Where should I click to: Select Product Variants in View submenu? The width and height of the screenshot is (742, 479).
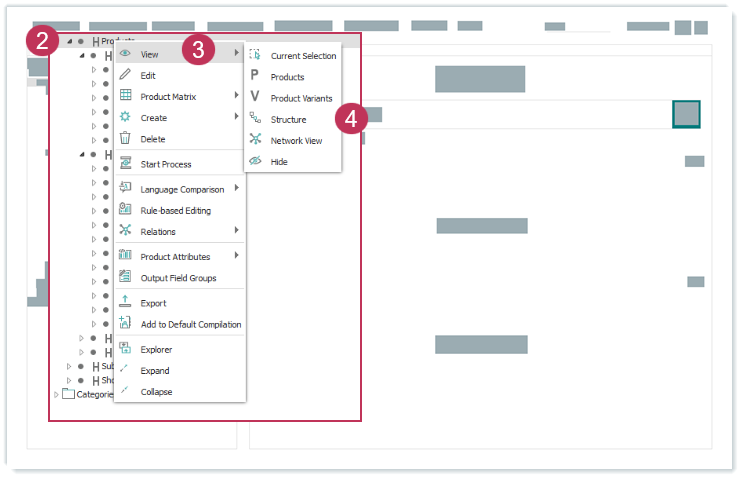301,98
